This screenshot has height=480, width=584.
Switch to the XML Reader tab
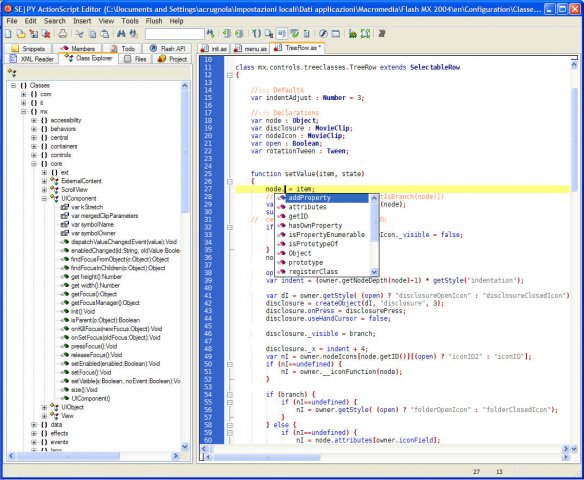[x=32, y=59]
